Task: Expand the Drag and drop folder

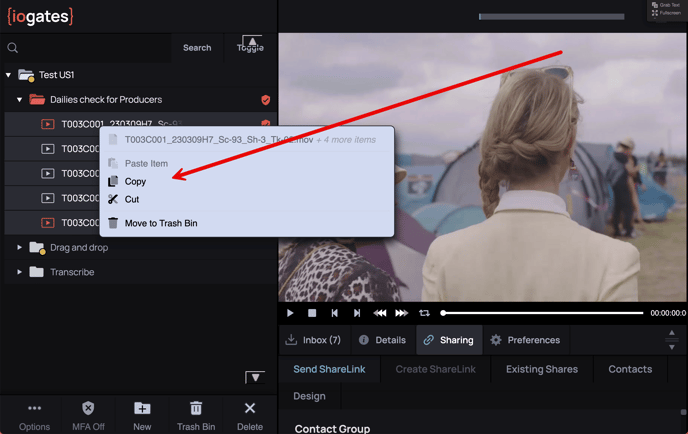Action: 19,247
